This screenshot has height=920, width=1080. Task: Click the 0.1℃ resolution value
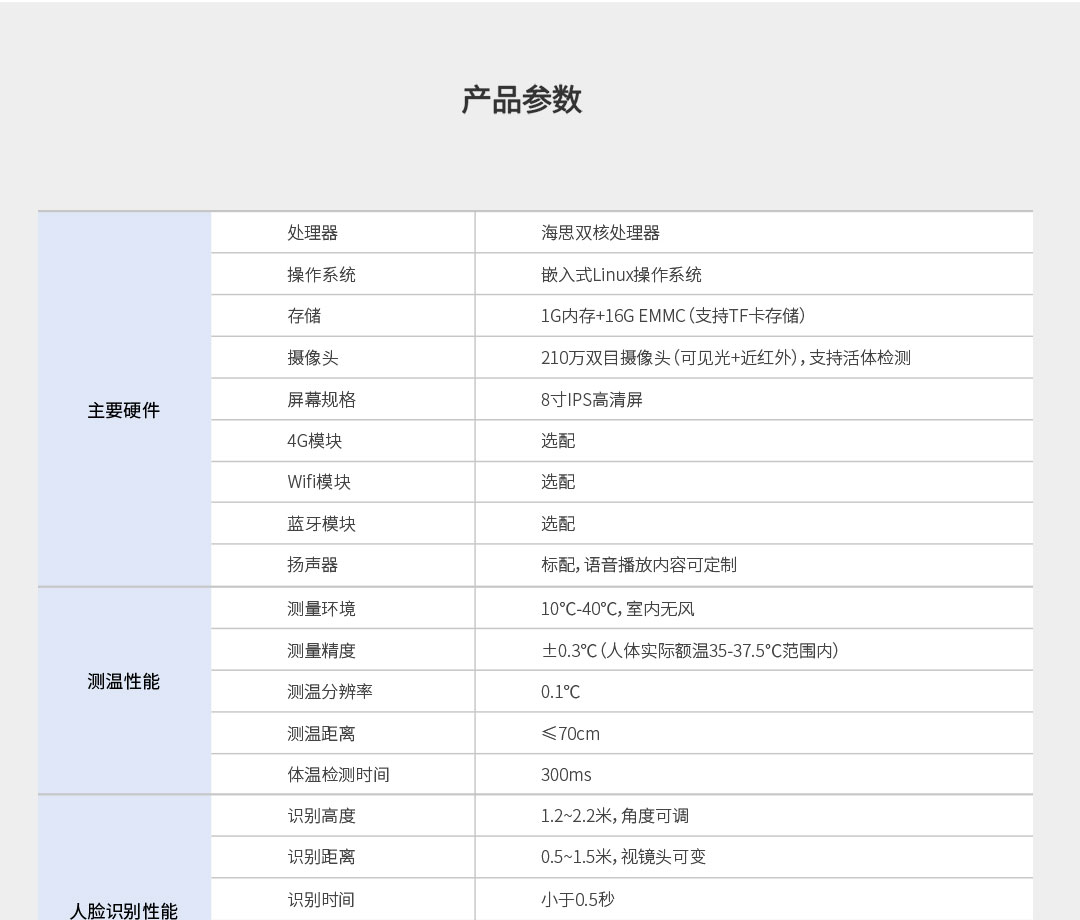point(560,692)
